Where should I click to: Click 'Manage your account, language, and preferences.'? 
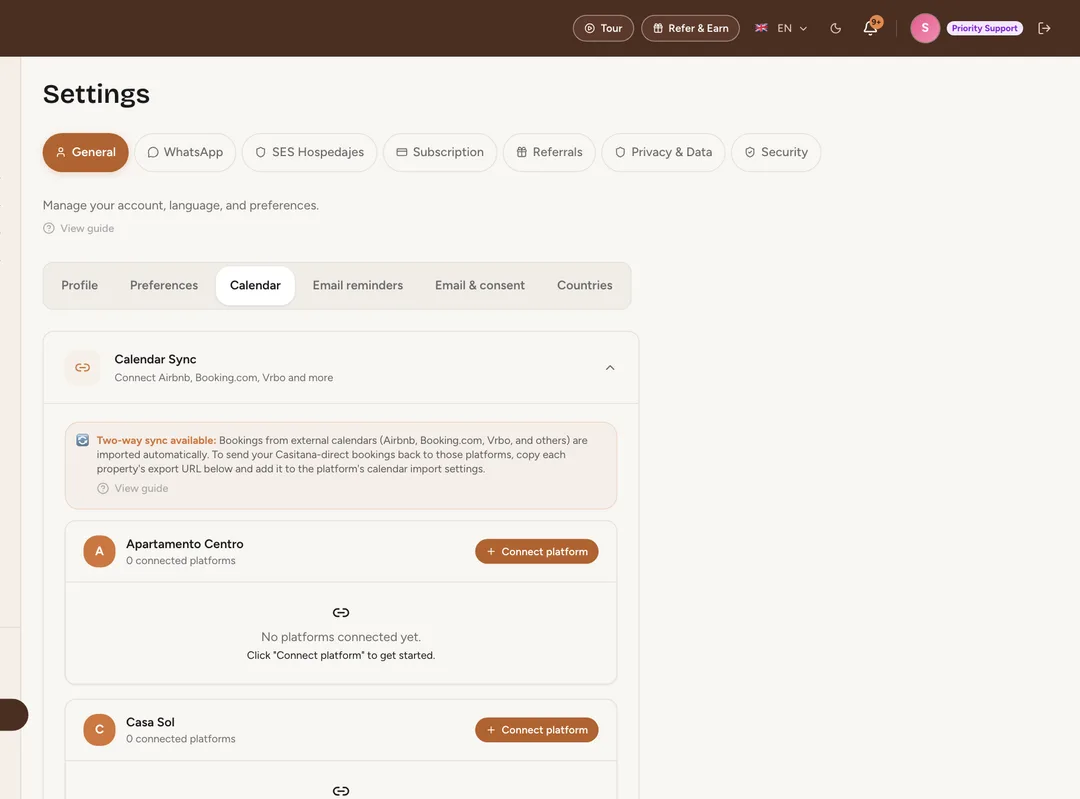tap(180, 205)
